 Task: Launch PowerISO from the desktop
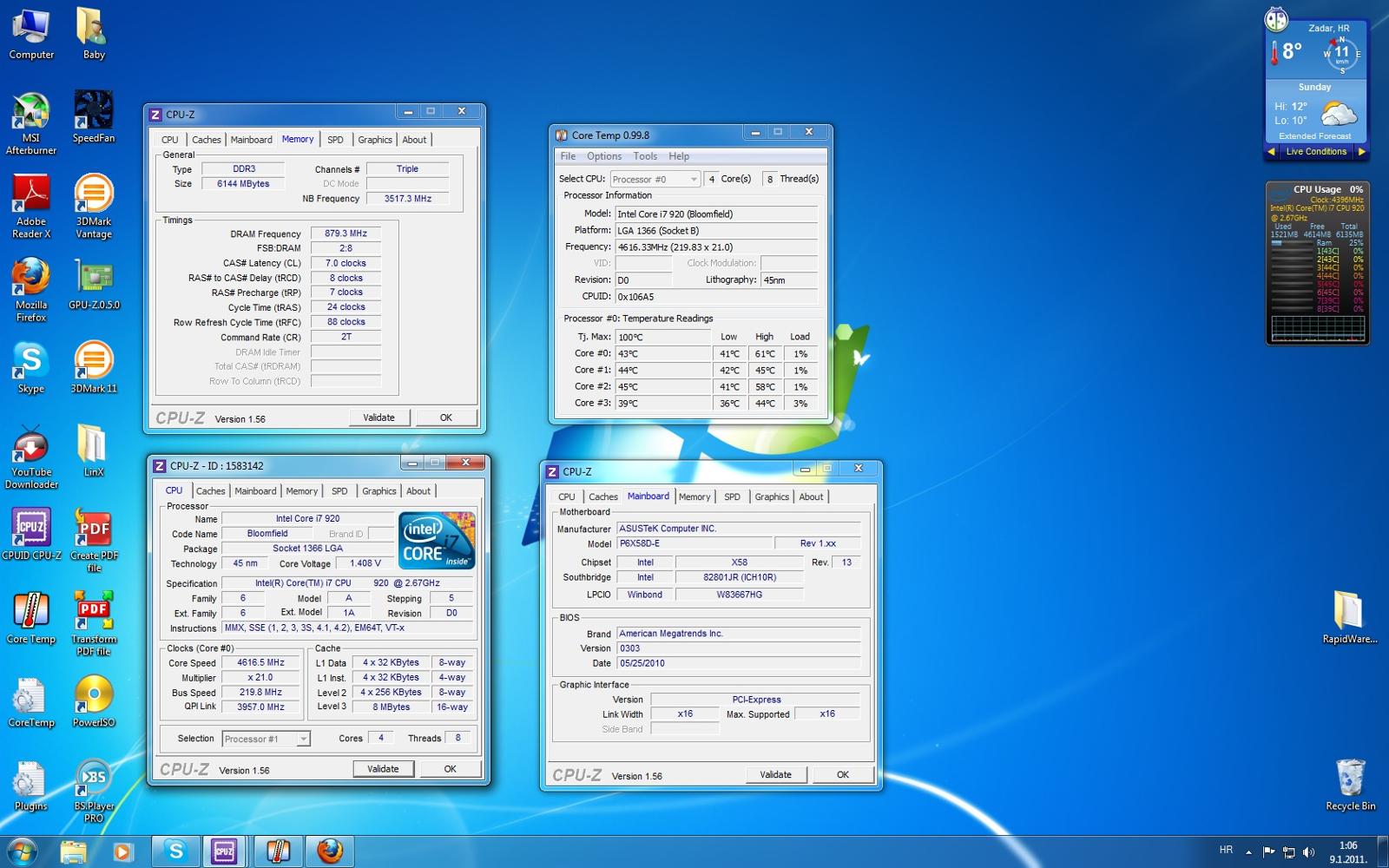click(x=94, y=701)
